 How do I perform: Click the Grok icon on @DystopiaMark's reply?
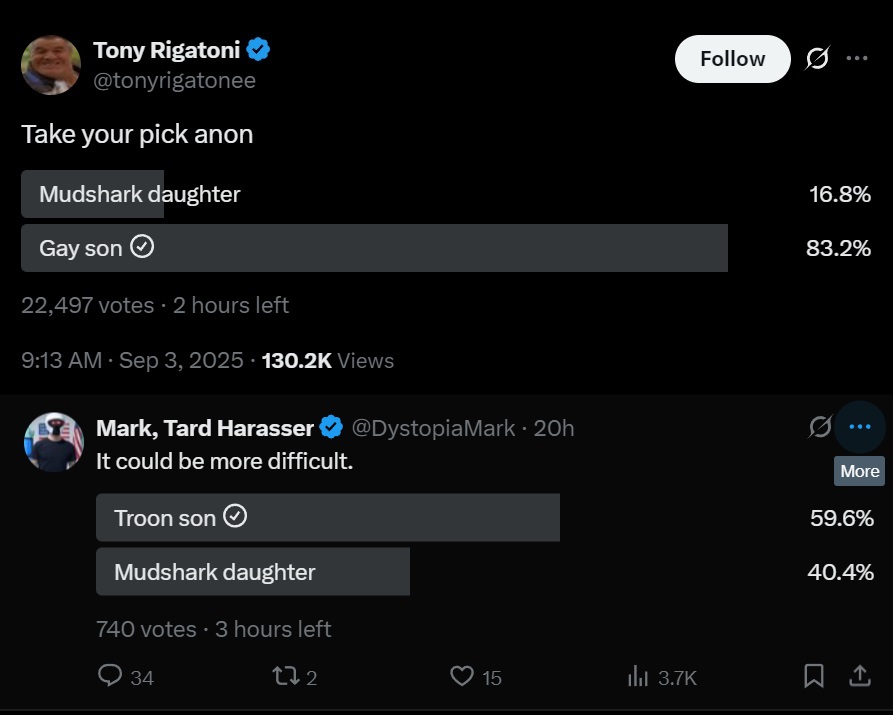click(819, 428)
